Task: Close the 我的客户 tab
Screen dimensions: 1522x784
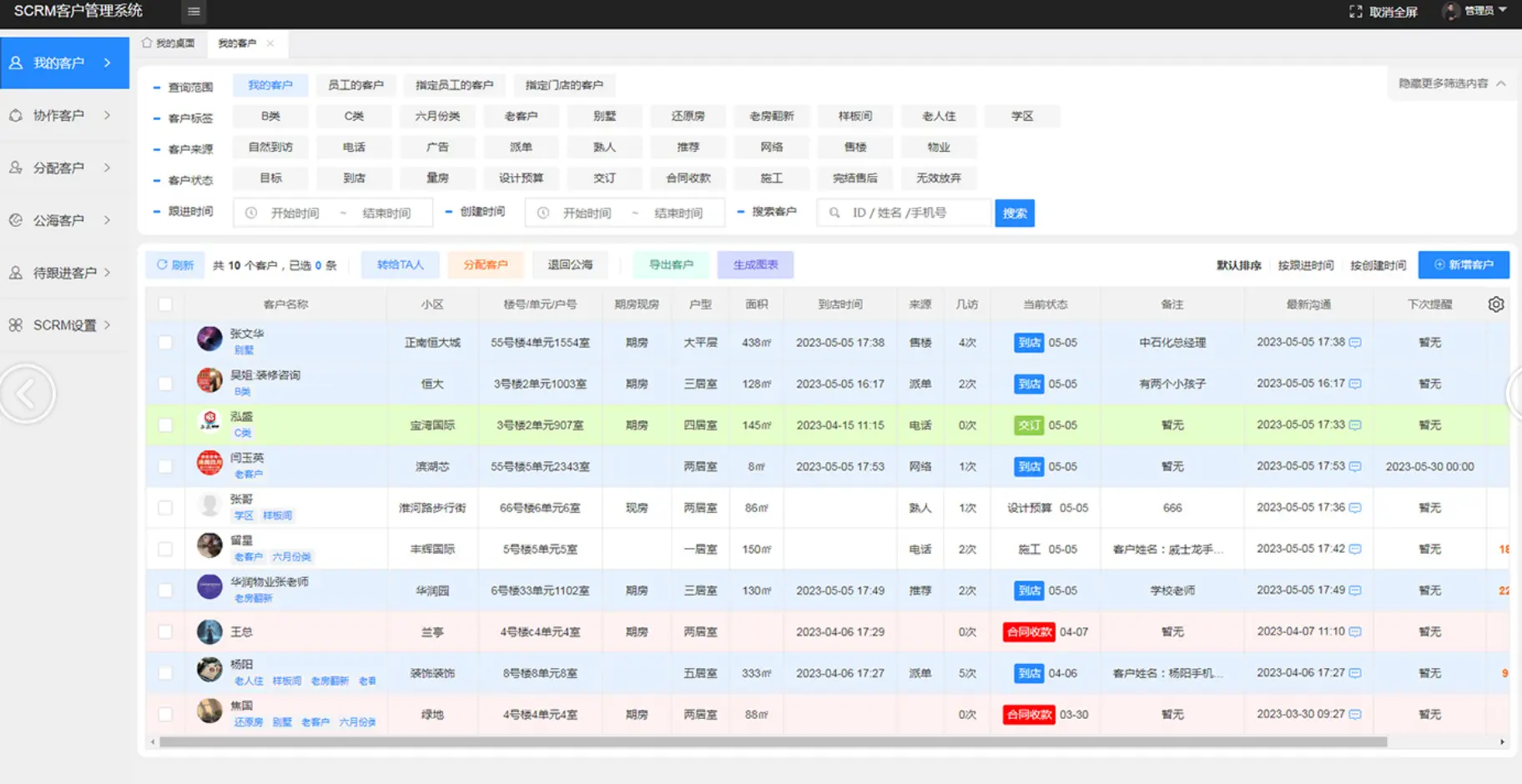Action: point(270,43)
